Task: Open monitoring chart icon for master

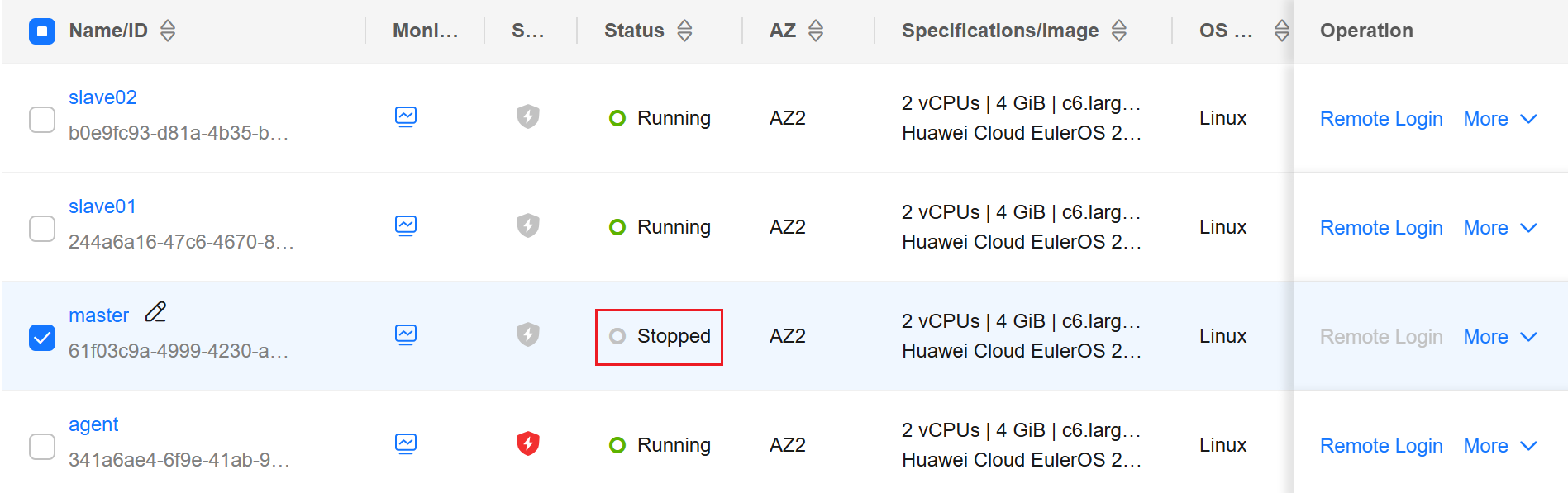Action: (x=406, y=335)
